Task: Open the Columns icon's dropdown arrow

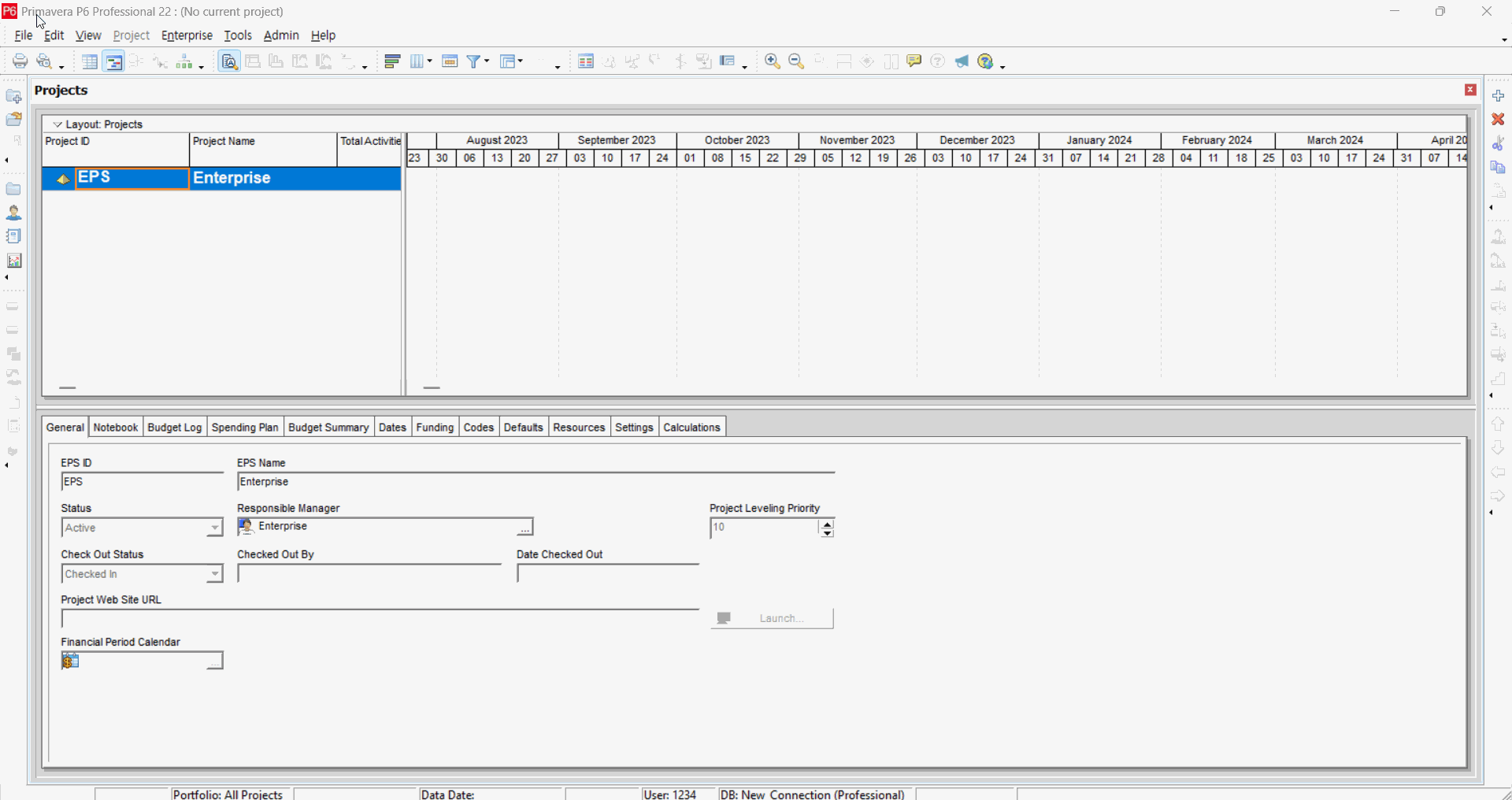Action: [430, 61]
